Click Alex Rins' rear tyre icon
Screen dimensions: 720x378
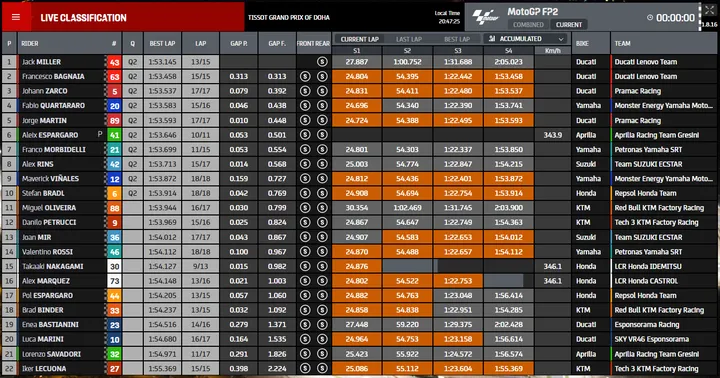point(322,164)
